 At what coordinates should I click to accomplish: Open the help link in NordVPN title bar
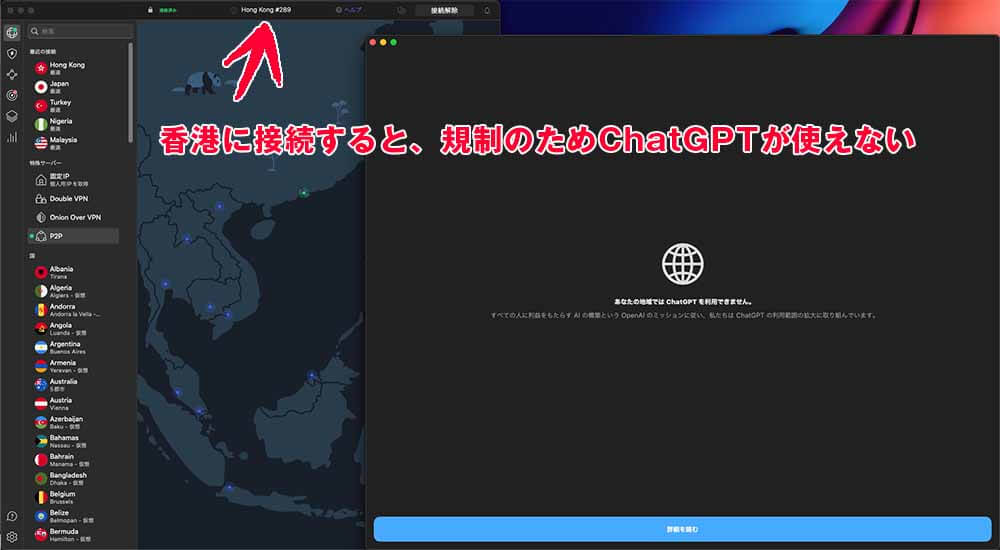349,10
